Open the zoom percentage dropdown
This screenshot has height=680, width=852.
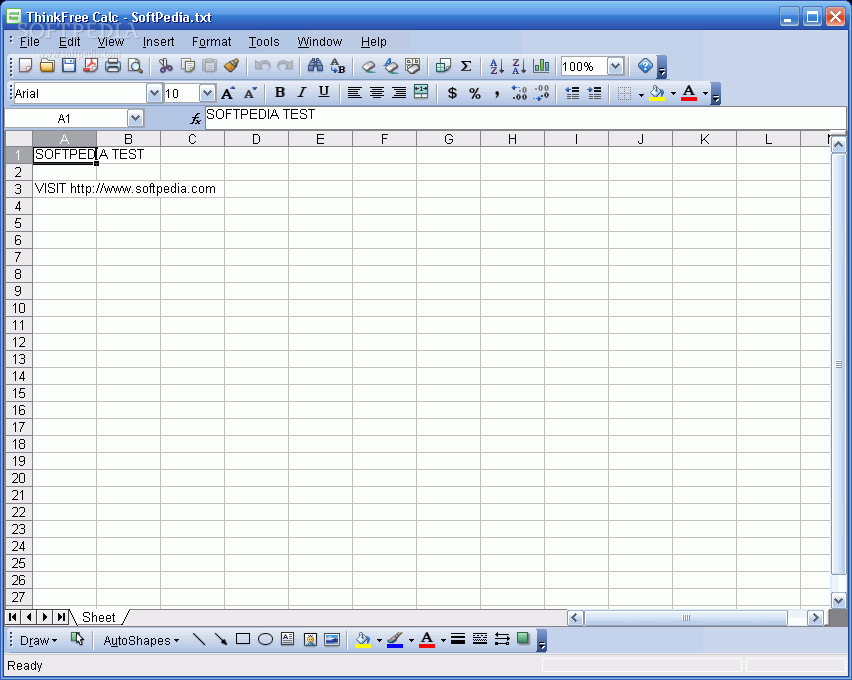(615, 66)
